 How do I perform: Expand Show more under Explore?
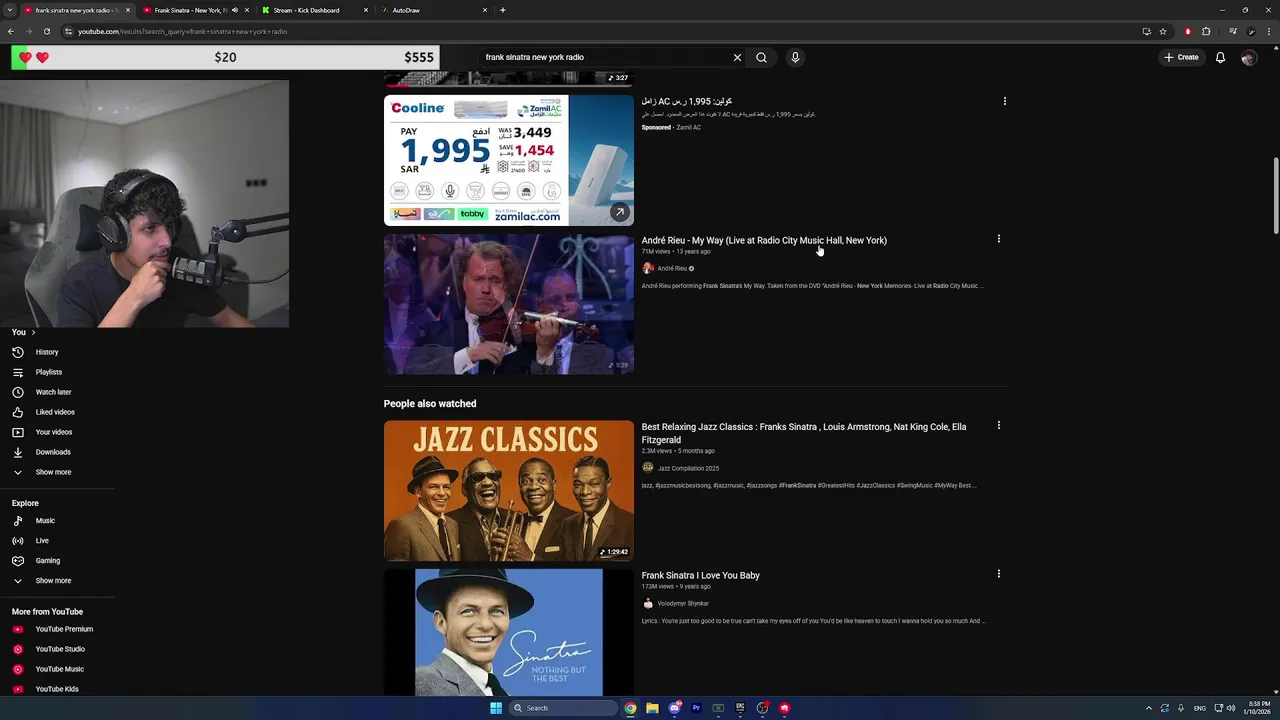(x=53, y=581)
